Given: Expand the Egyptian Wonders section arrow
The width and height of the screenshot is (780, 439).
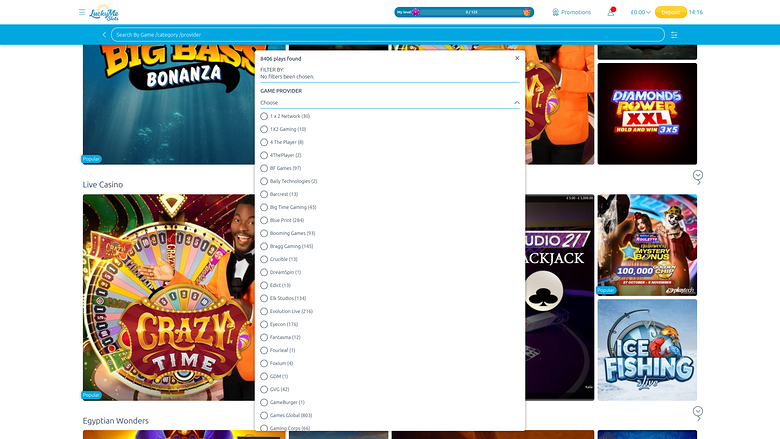Looking at the screenshot, I should 698,413.
